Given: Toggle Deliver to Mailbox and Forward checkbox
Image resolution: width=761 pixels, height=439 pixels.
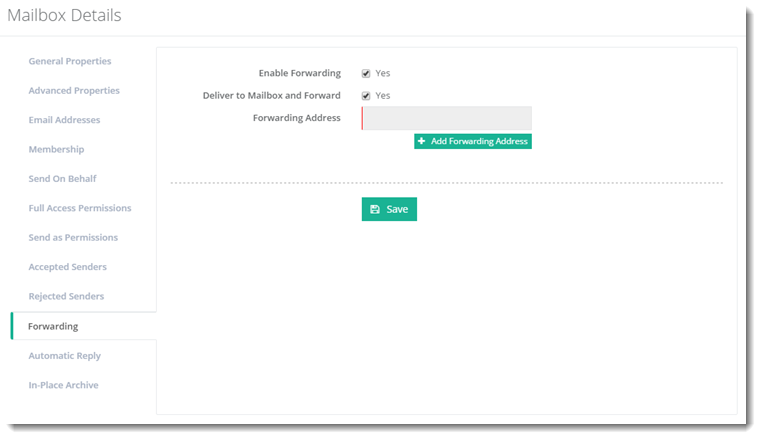Looking at the screenshot, I should pyautogui.click(x=366, y=96).
